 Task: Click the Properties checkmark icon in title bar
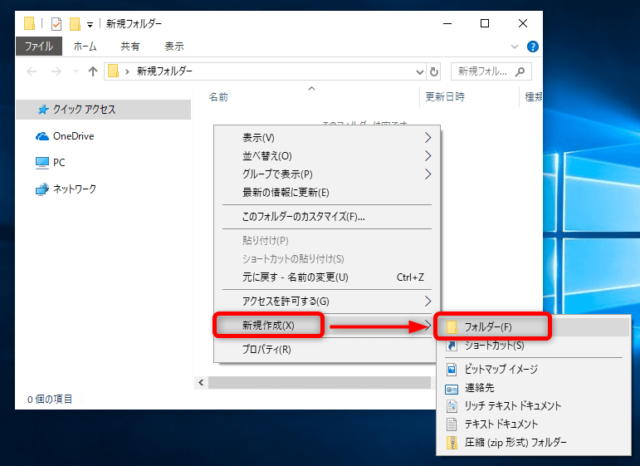[x=56, y=24]
